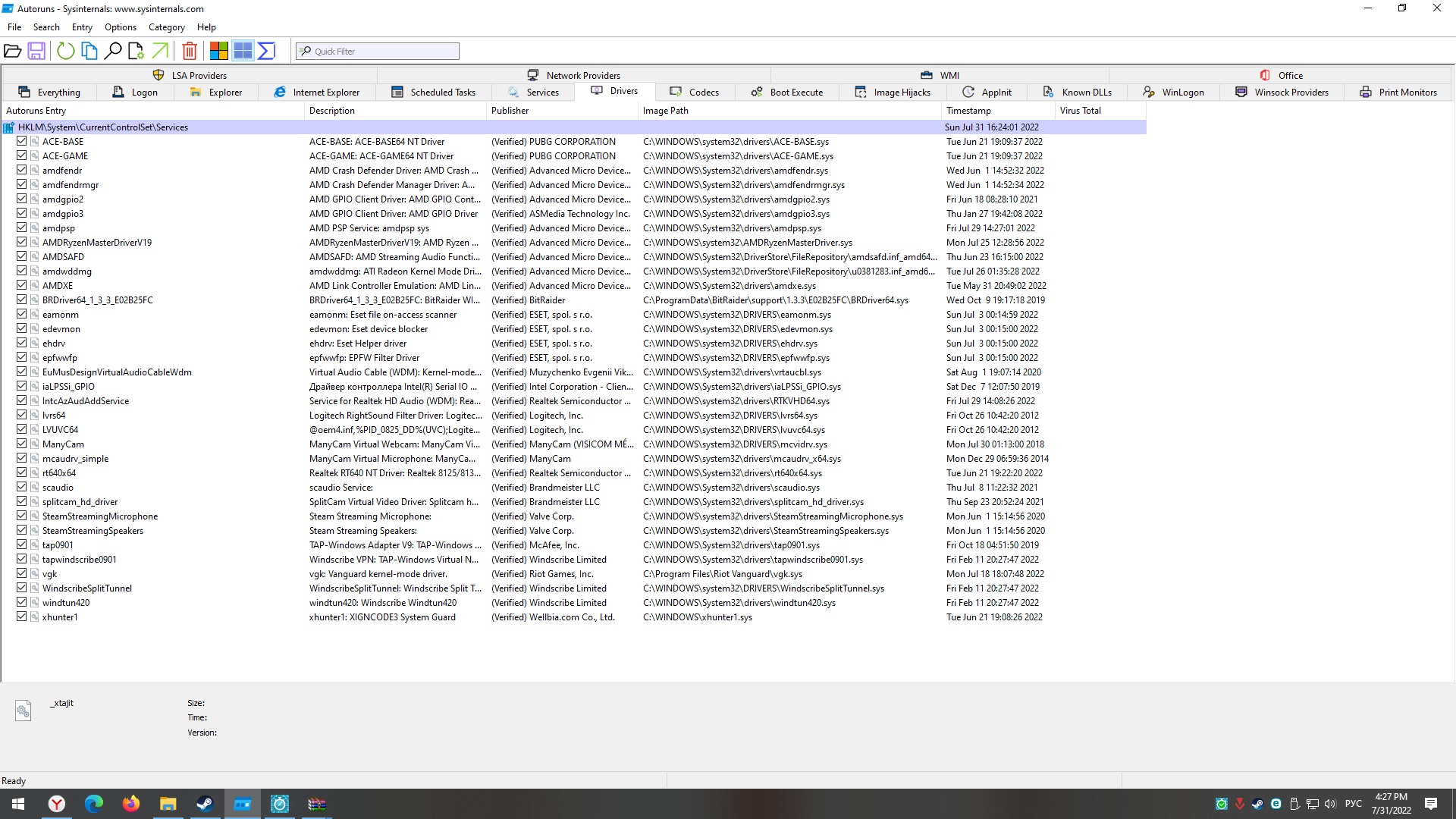Uncheck the ManyCam driver entry checkbox
Image resolution: width=1456 pixels, height=819 pixels.
point(22,444)
